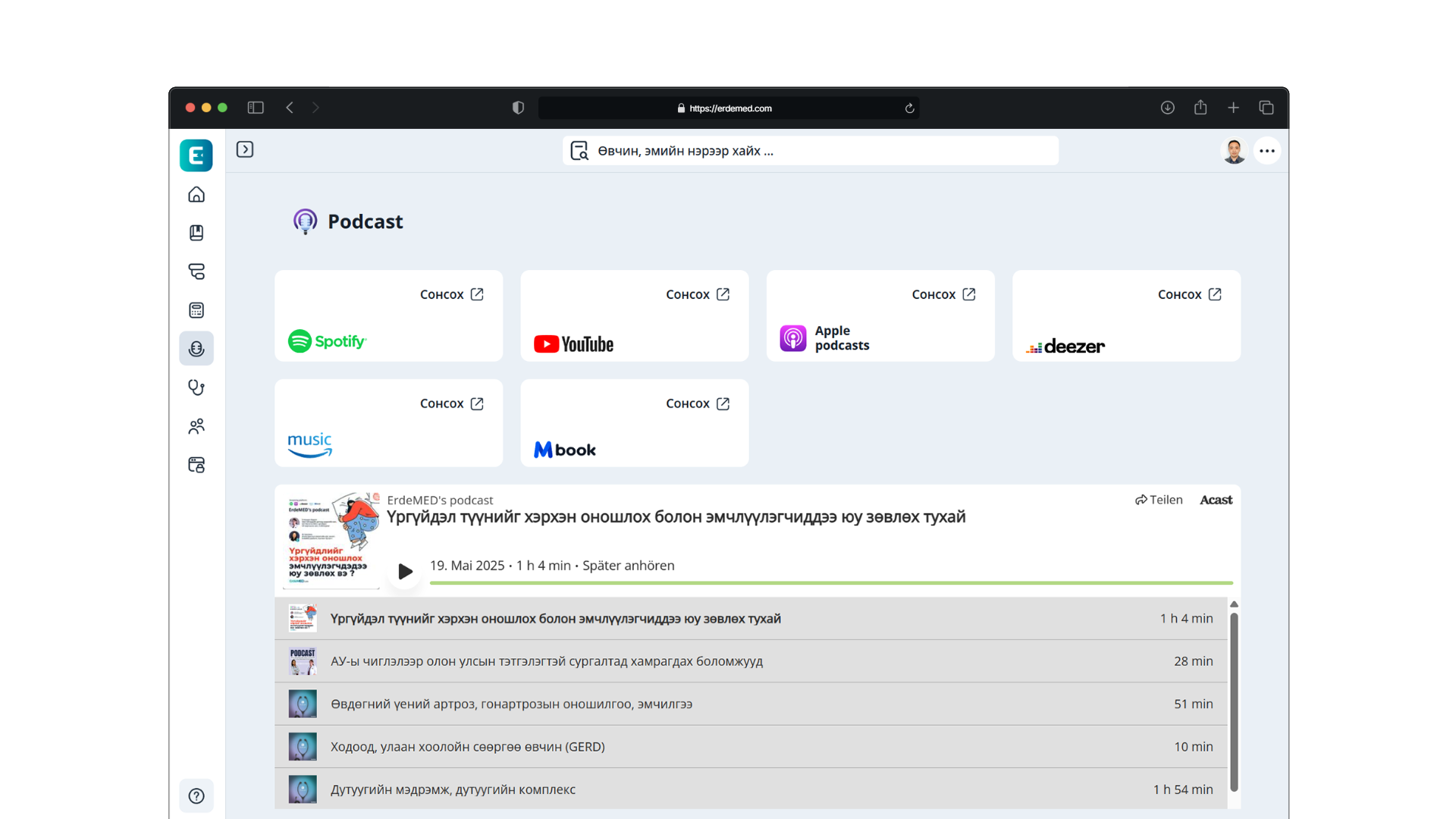Image resolution: width=1456 pixels, height=819 pixels.
Task: Select the podcast microphone sidebar icon
Action: [196, 349]
